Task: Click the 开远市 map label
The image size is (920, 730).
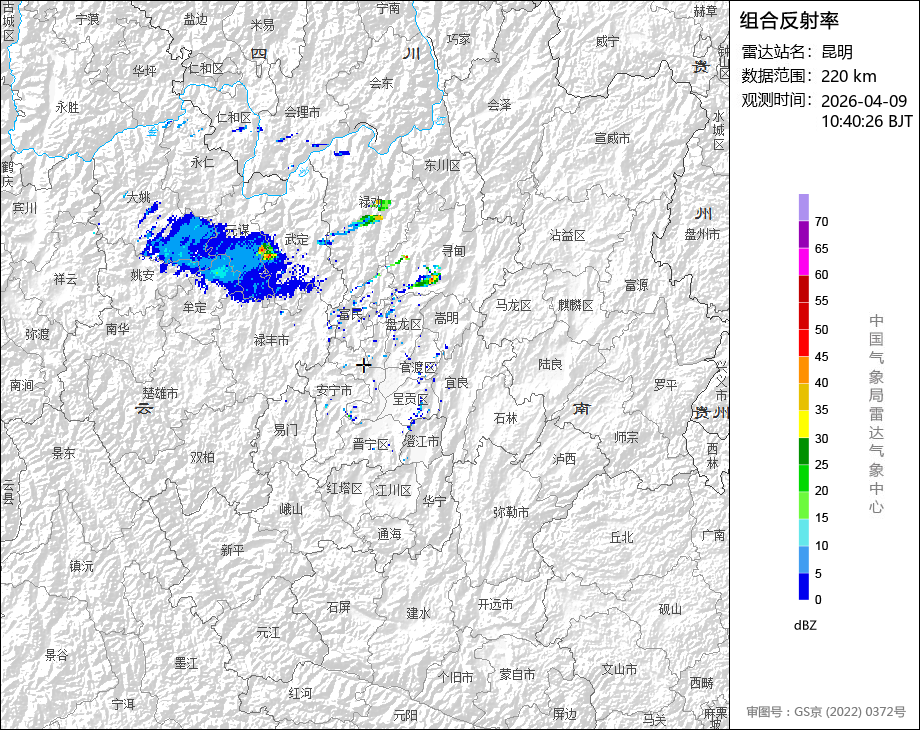Action: [x=495, y=604]
